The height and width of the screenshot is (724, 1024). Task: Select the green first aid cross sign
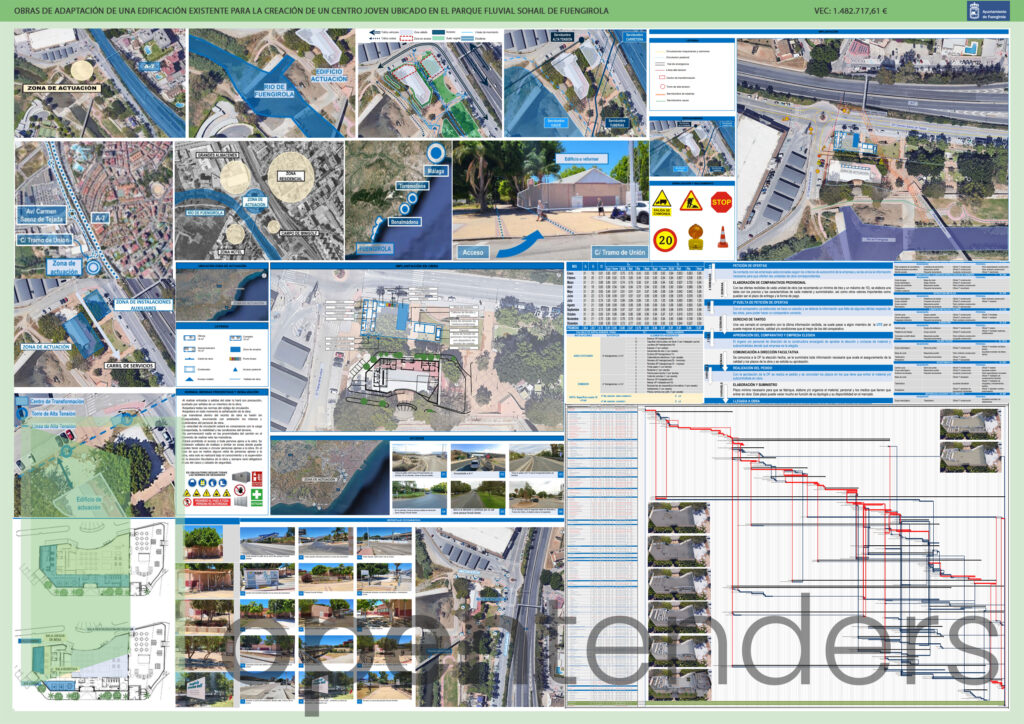point(256,497)
